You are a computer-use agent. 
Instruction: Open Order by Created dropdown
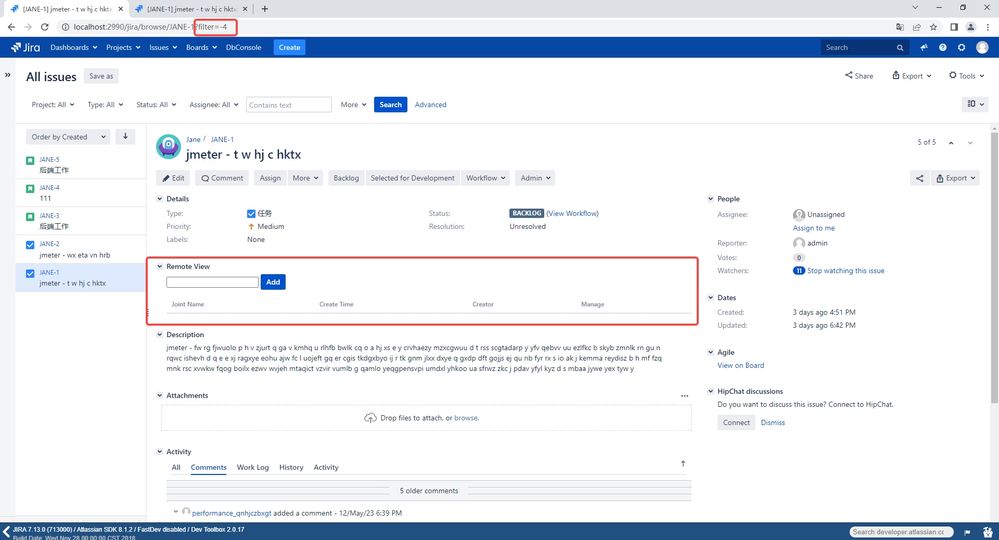pyautogui.click(x=68, y=137)
